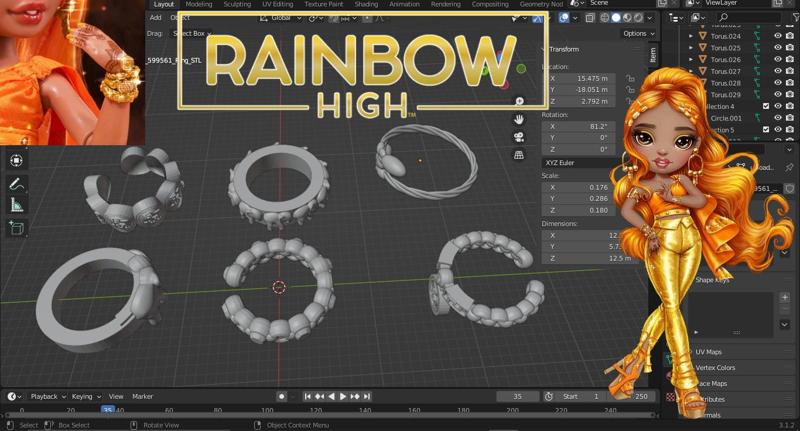Toggle viewport overlays icon
Image resolution: width=800 pixels, height=431 pixels.
564,18
